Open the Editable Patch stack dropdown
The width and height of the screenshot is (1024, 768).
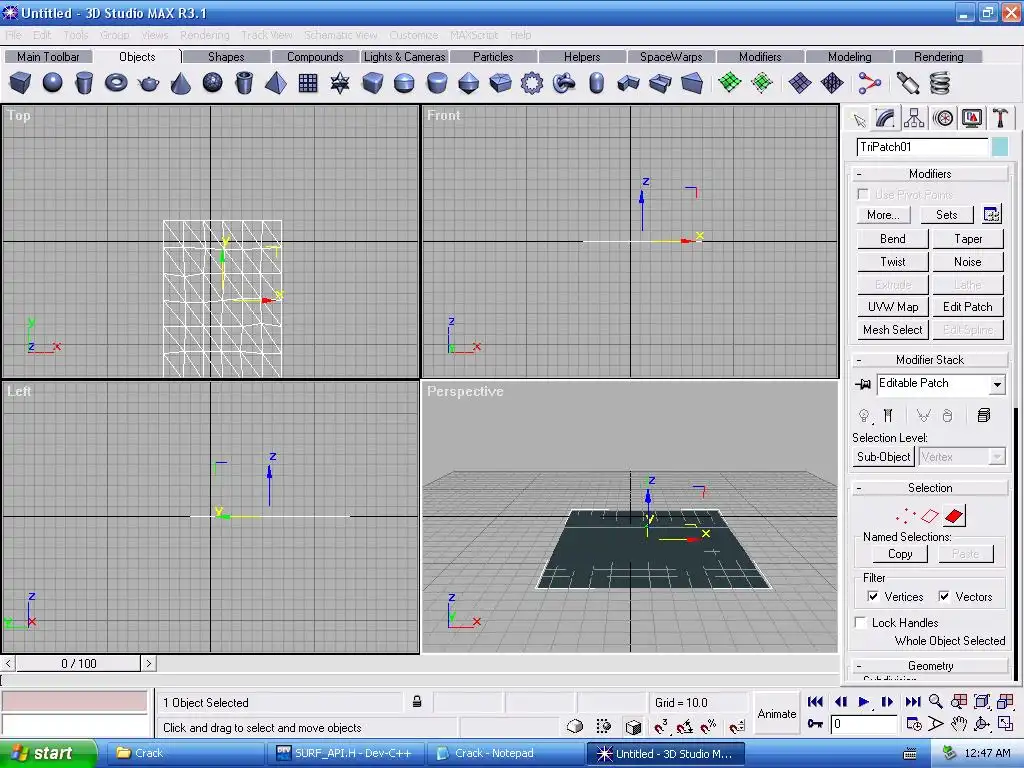997,385
